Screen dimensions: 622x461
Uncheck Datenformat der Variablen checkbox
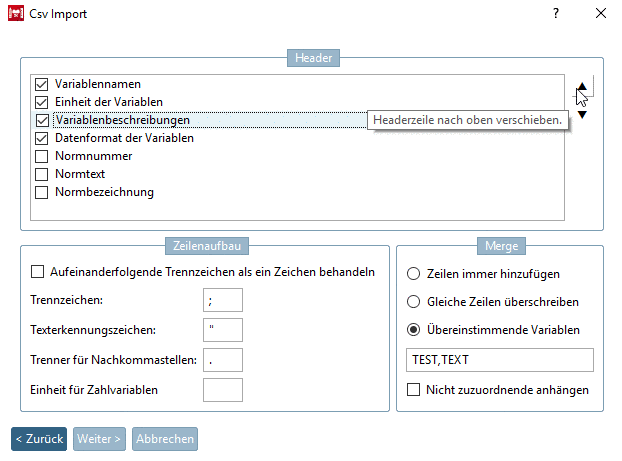pyautogui.click(x=42, y=138)
